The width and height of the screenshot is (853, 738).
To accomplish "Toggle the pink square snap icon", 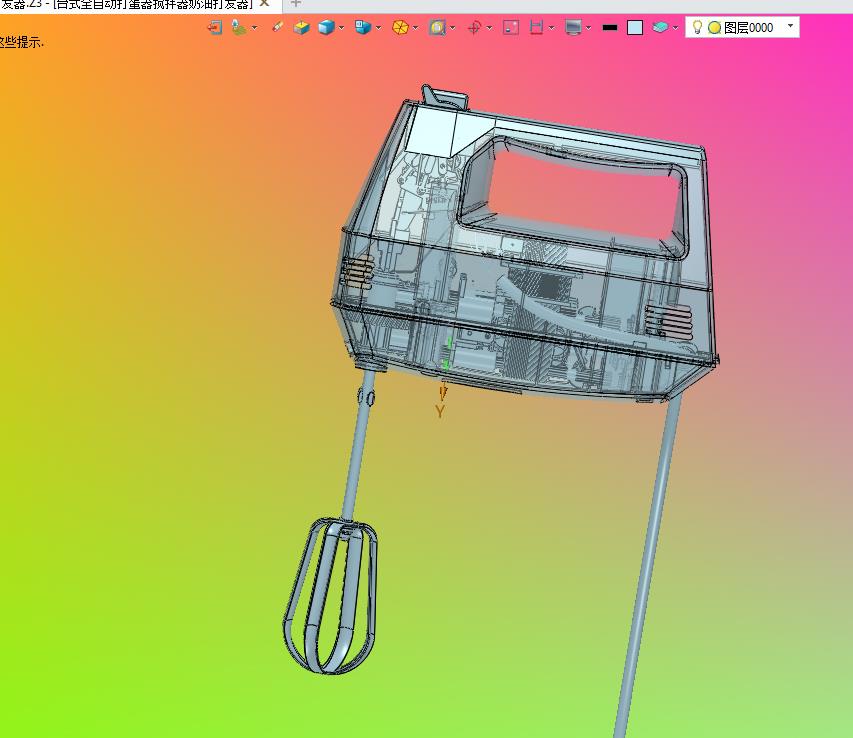I will pyautogui.click(x=511, y=28).
